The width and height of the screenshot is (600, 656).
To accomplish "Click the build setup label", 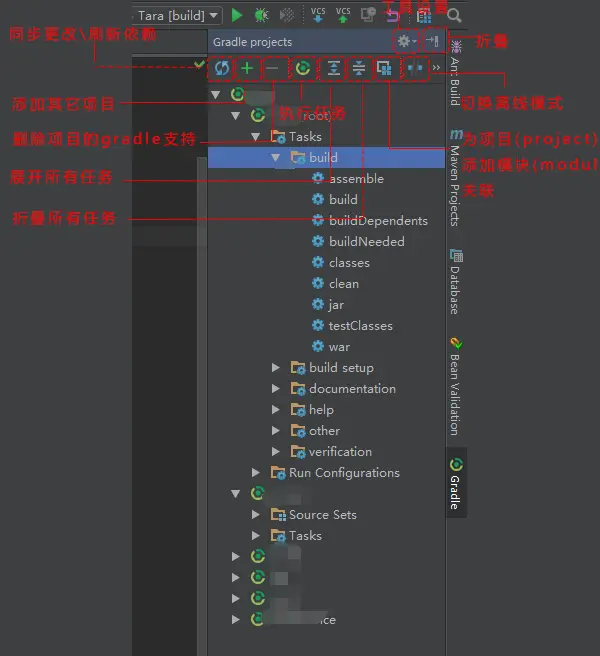I will tap(341, 368).
